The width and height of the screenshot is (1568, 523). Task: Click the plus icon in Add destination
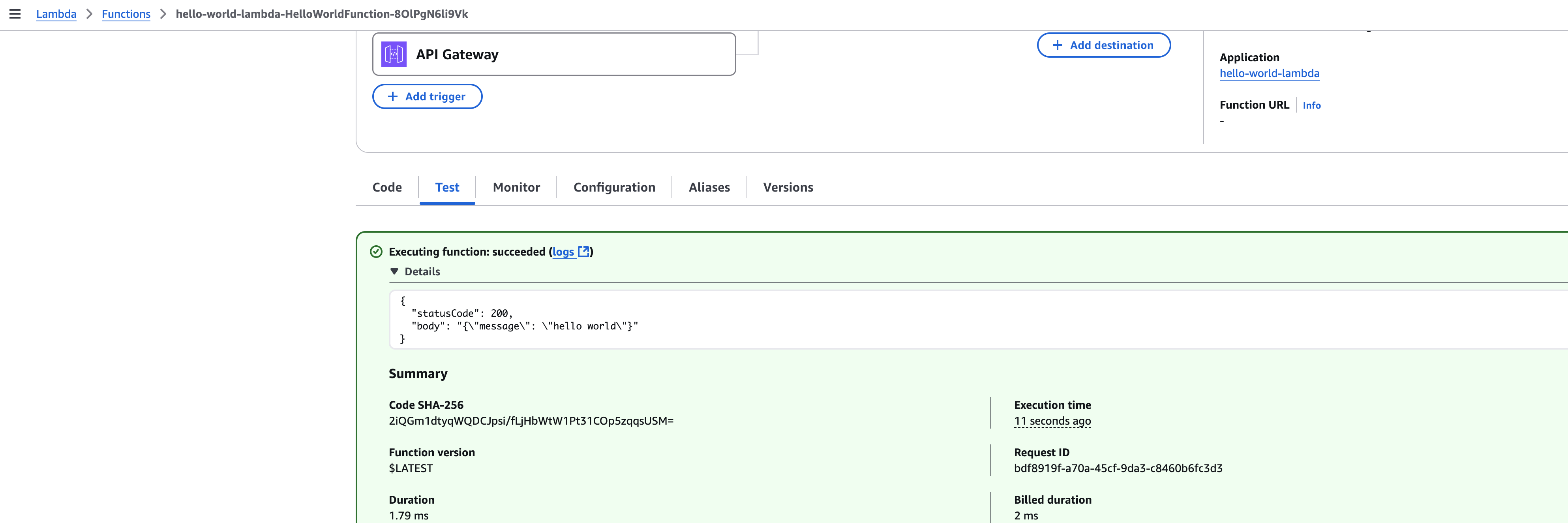[1057, 45]
